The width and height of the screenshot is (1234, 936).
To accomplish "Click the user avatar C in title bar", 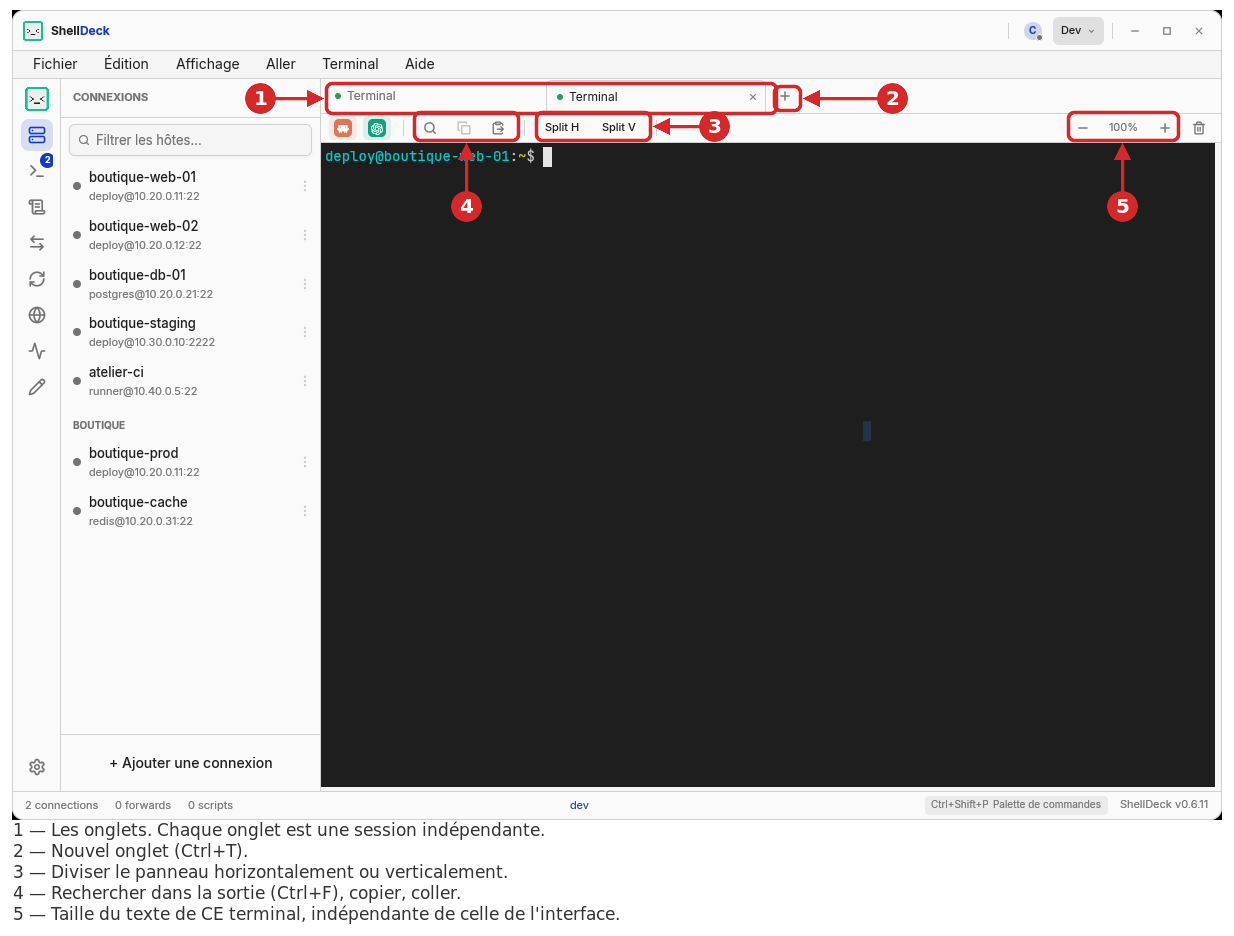I will (1033, 31).
